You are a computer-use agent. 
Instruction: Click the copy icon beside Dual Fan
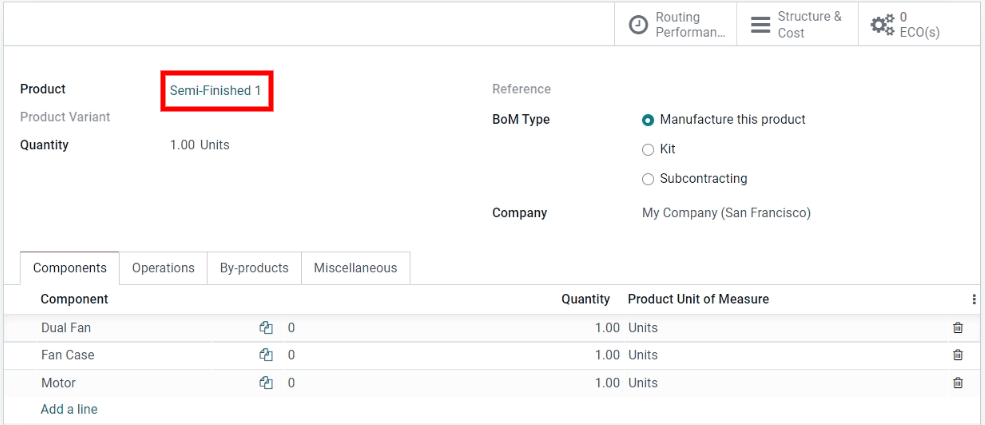pyautogui.click(x=266, y=328)
